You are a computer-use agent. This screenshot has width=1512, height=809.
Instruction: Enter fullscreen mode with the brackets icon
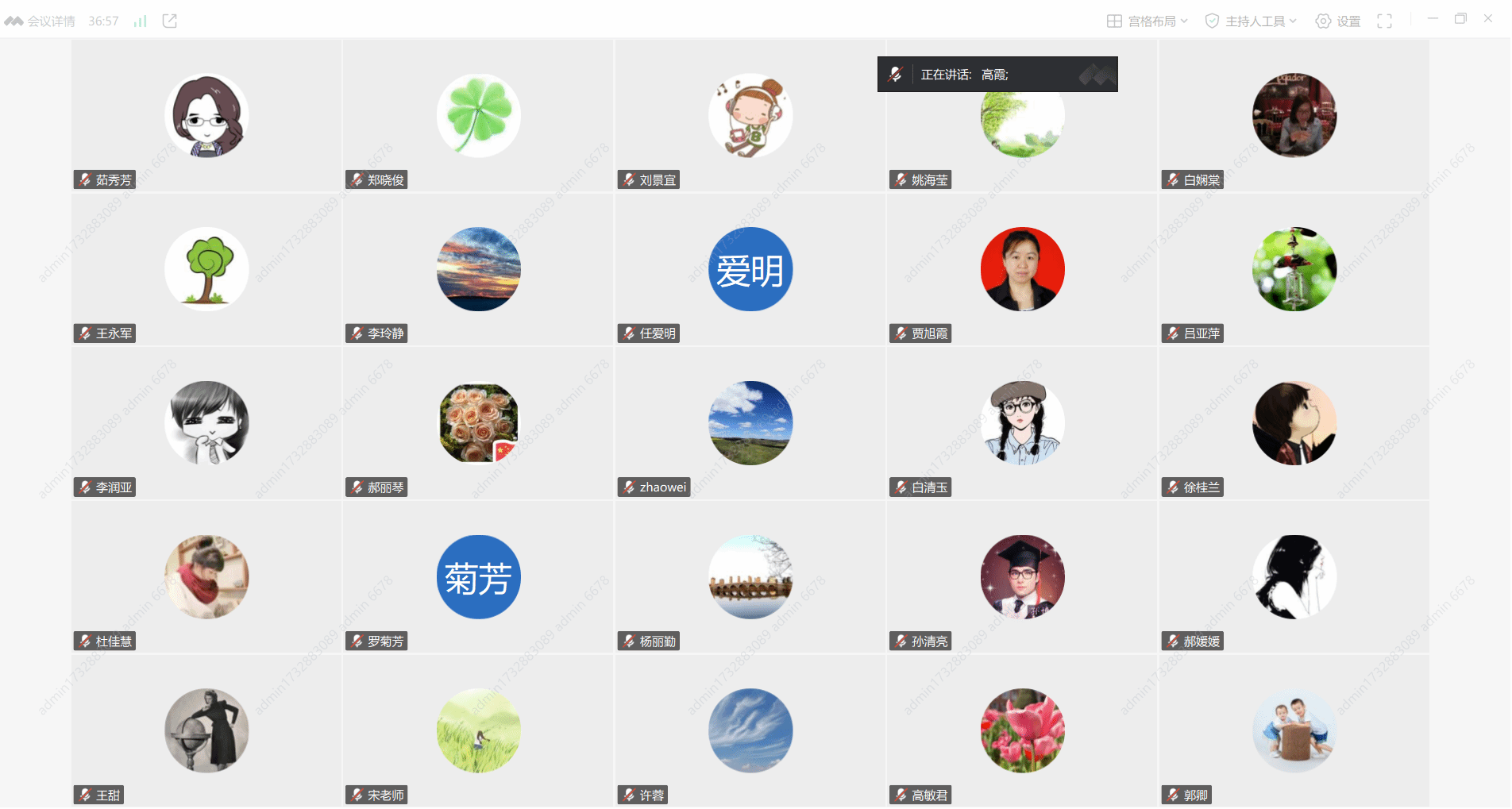click(1385, 21)
